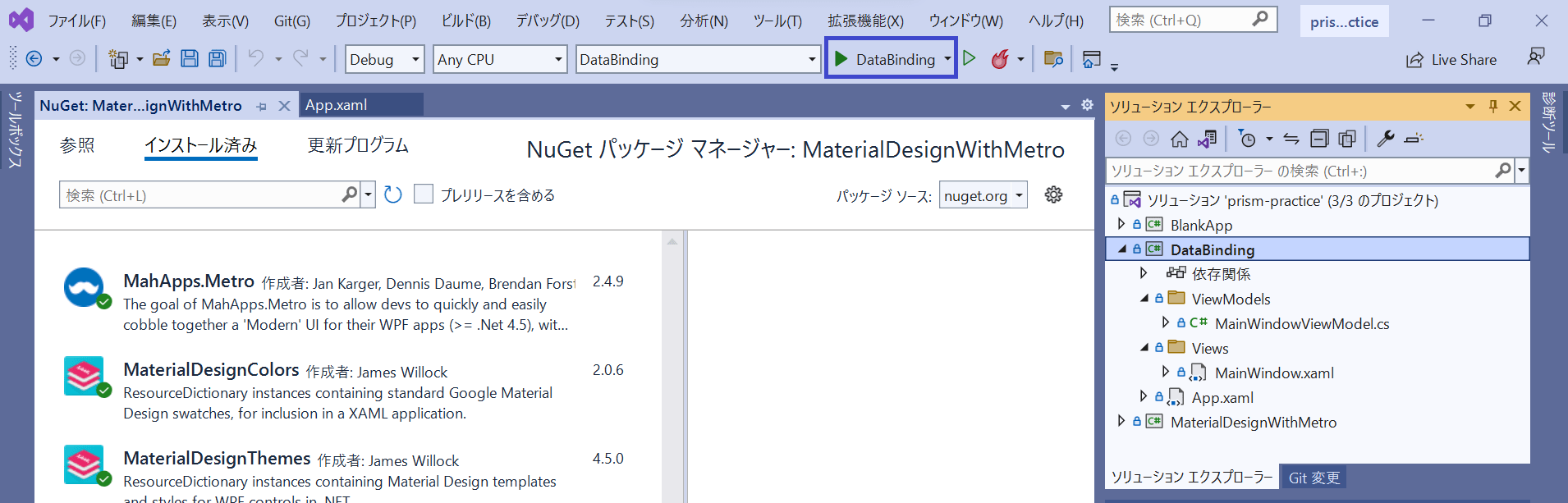Switch views icon in Solution Explorer
This screenshot has width=1568, height=503.
click(1207, 139)
